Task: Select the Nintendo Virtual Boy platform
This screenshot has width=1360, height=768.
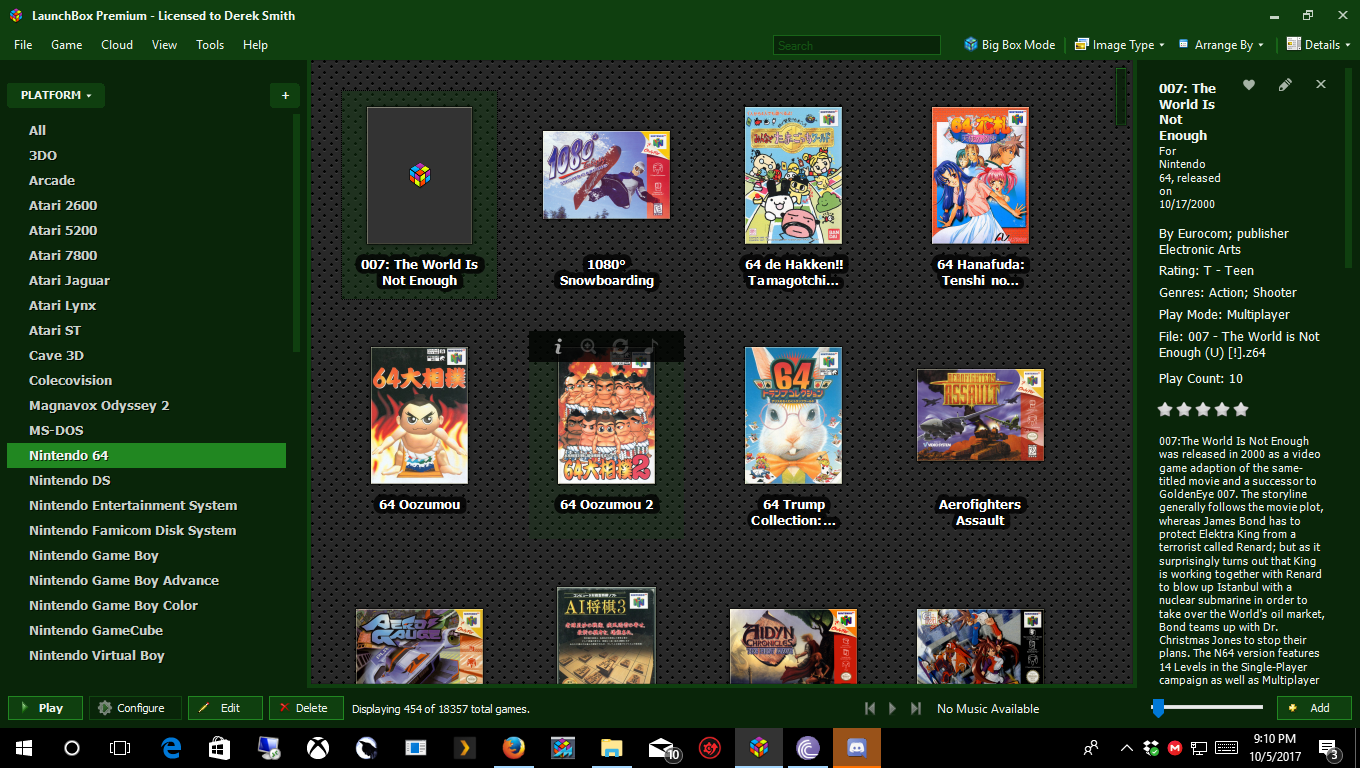Action: point(97,655)
